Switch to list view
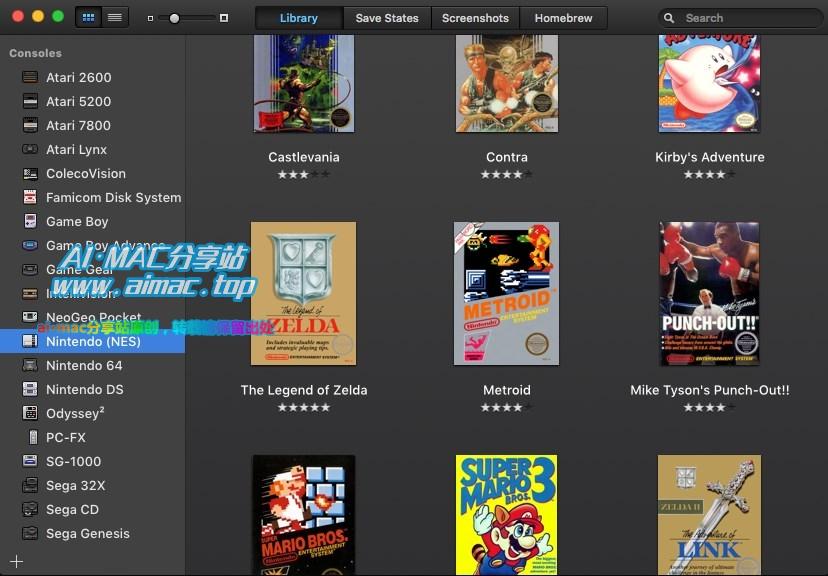 (x=115, y=17)
